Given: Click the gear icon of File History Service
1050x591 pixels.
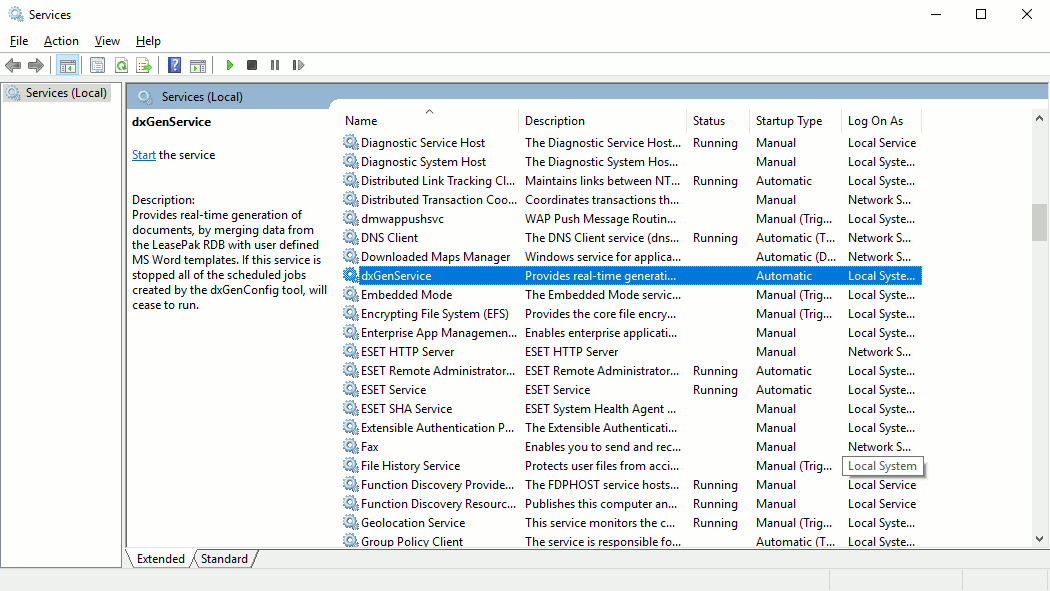Looking at the screenshot, I should pos(350,465).
